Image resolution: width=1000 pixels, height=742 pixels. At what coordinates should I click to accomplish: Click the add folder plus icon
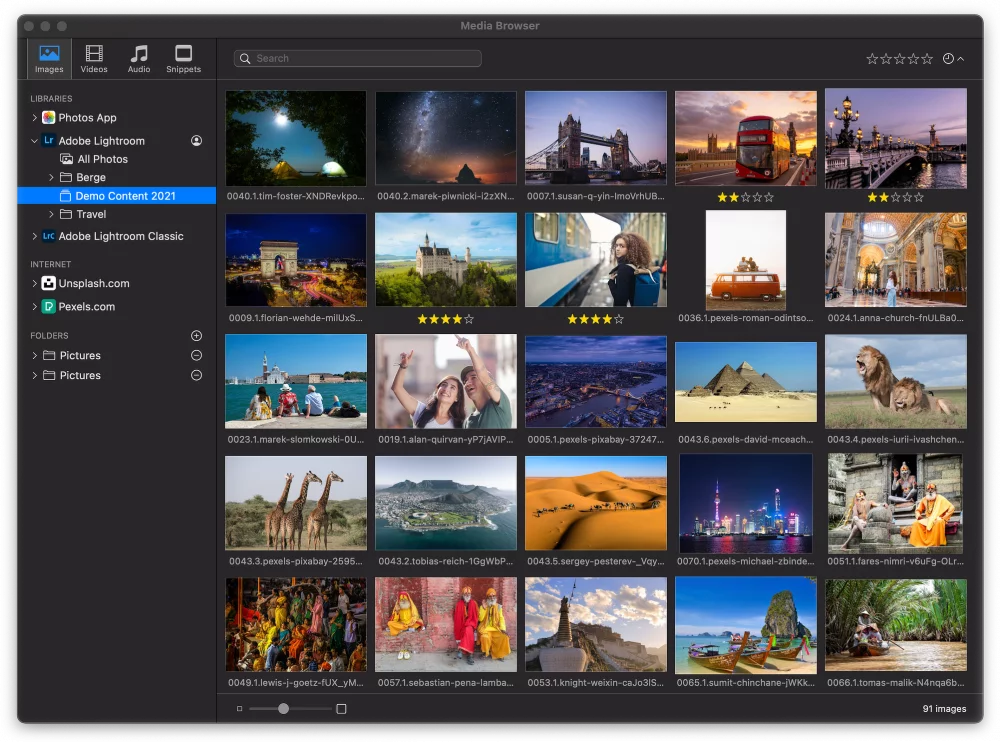196,336
